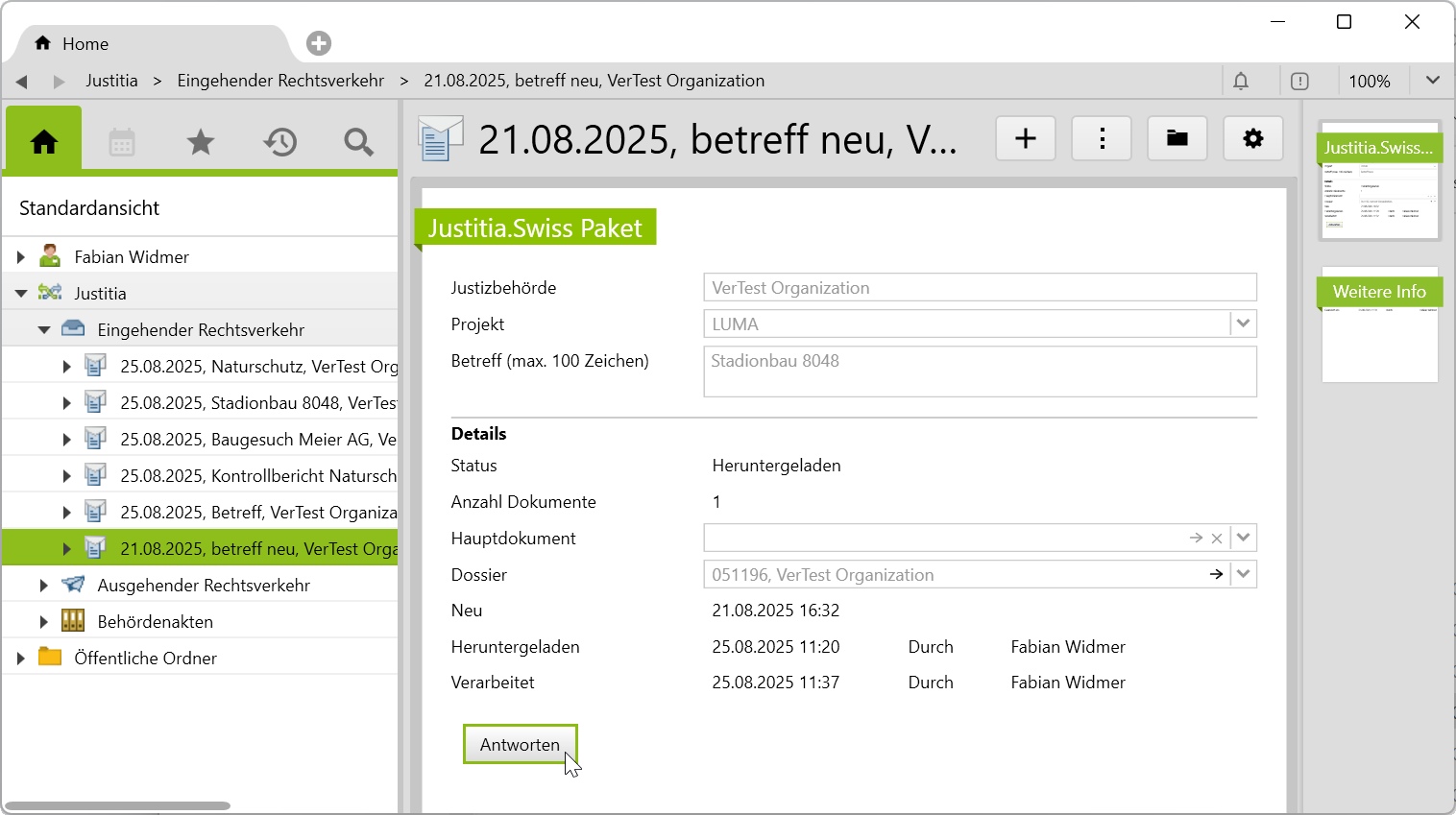The width and height of the screenshot is (1456, 815).
Task: Open the Dossier dropdown arrow
Action: tap(1244, 574)
